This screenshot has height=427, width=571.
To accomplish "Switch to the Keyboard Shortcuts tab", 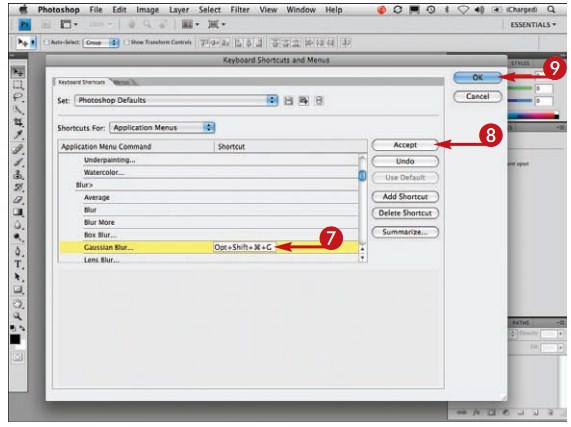I will point(82,82).
